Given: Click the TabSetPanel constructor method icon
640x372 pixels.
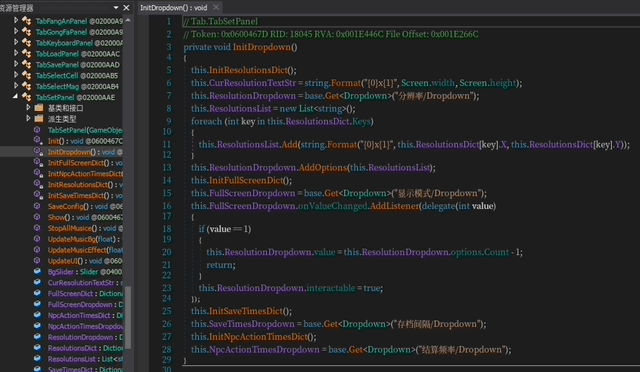Looking at the screenshot, I should pyautogui.click(x=37, y=130).
